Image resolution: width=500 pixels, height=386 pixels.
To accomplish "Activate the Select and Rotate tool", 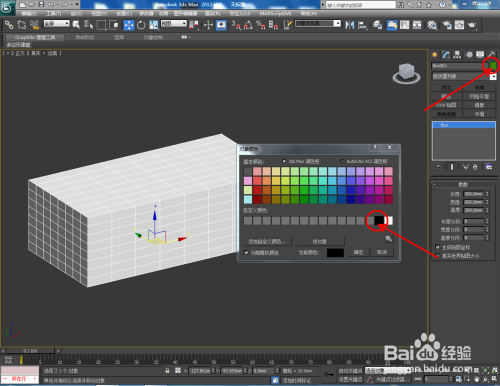I will pos(141,25).
